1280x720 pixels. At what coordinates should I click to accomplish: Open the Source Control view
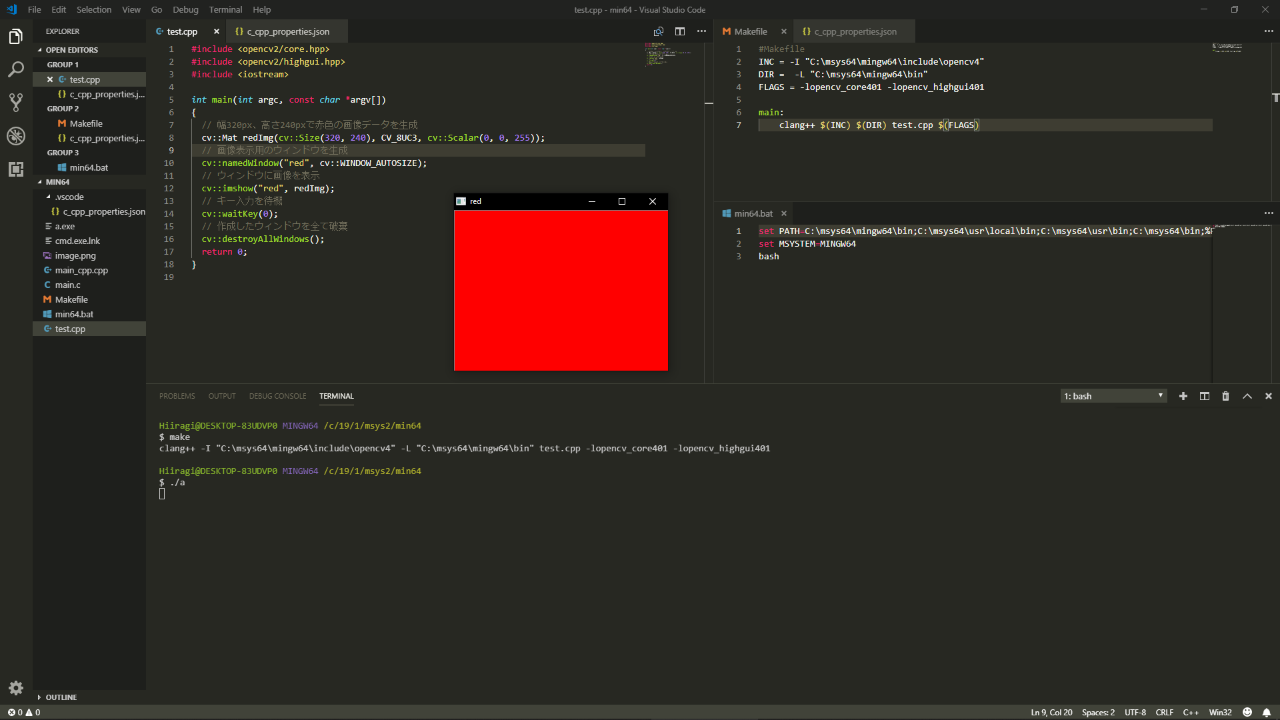coord(16,102)
